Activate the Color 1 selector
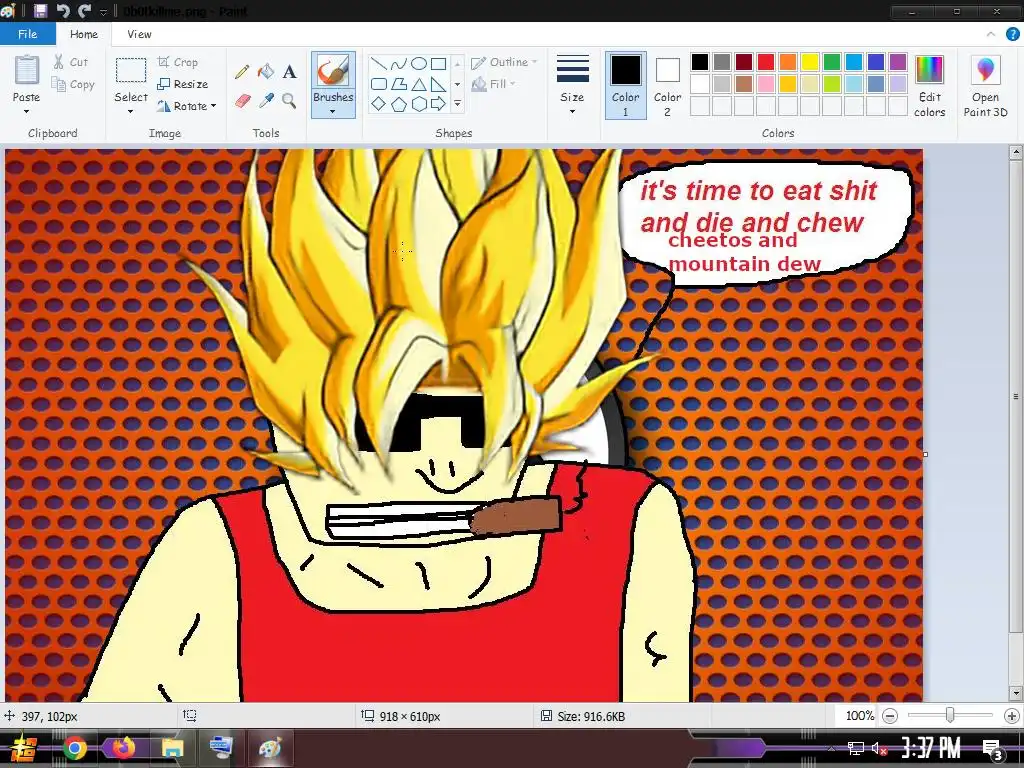1024x768 pixels. pyautogui.click(x=626, y=86)
